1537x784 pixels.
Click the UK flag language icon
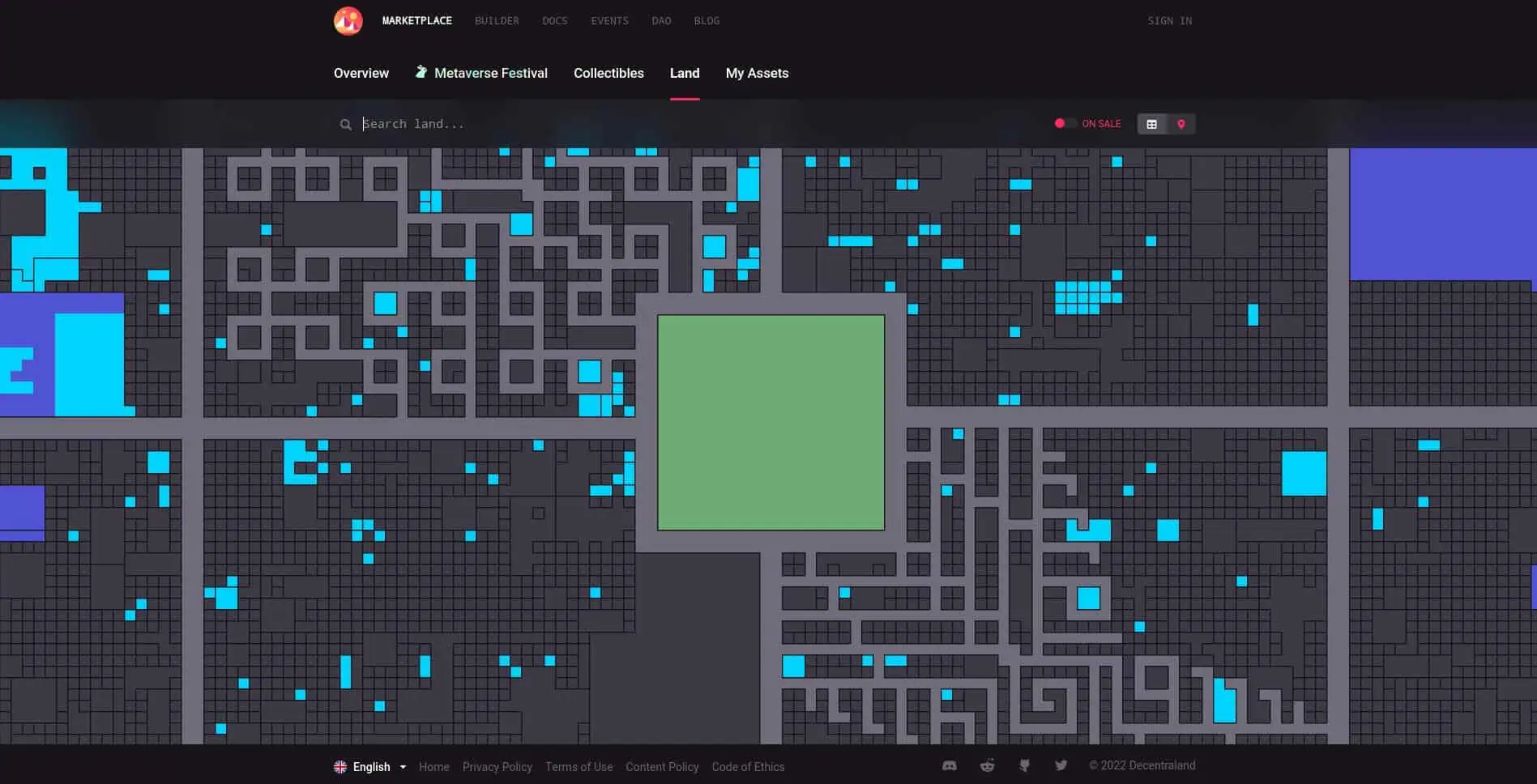340,766
